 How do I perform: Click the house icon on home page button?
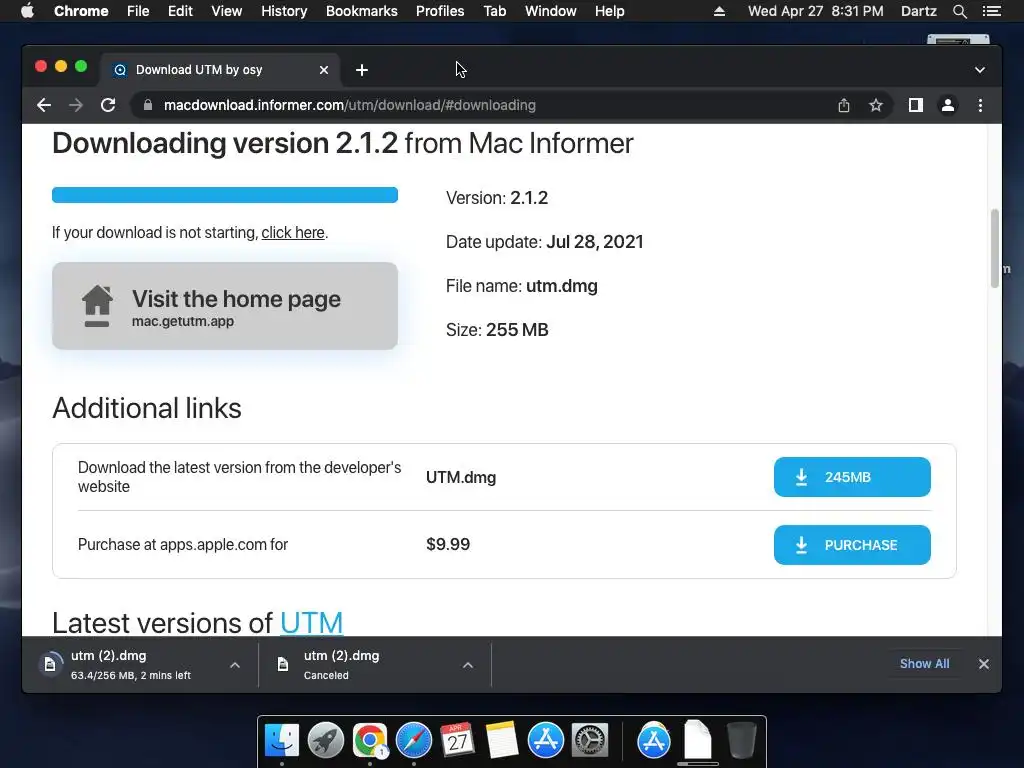97,306
